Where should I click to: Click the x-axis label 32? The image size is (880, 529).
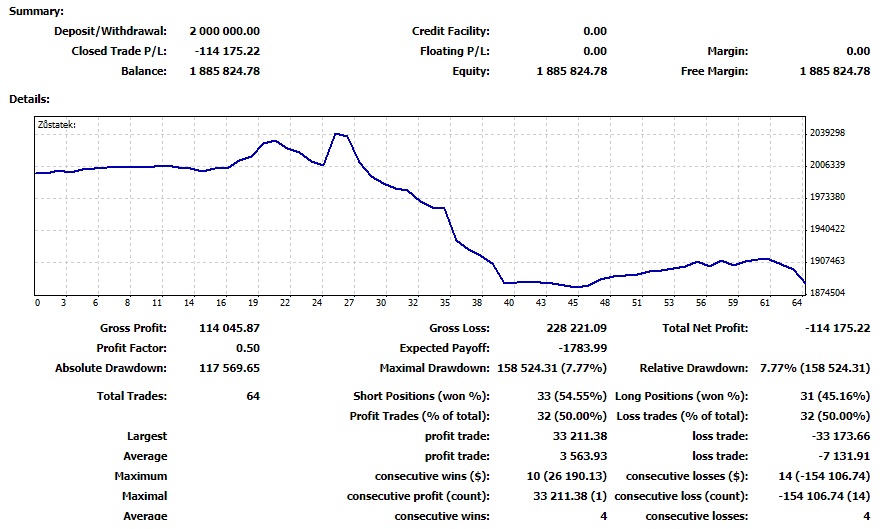point(413,302)
